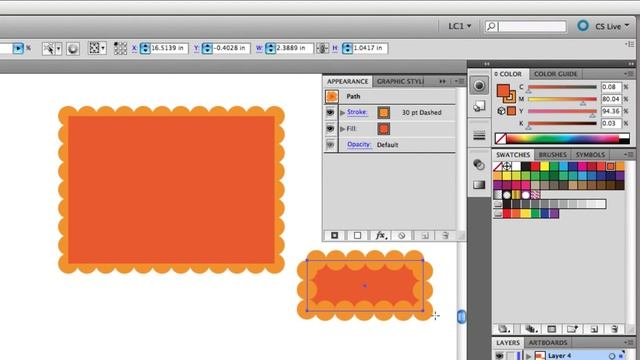Click the Opacity link in Appearance panel
This screenshot has width=640, height=360.
tap(359, 144)
